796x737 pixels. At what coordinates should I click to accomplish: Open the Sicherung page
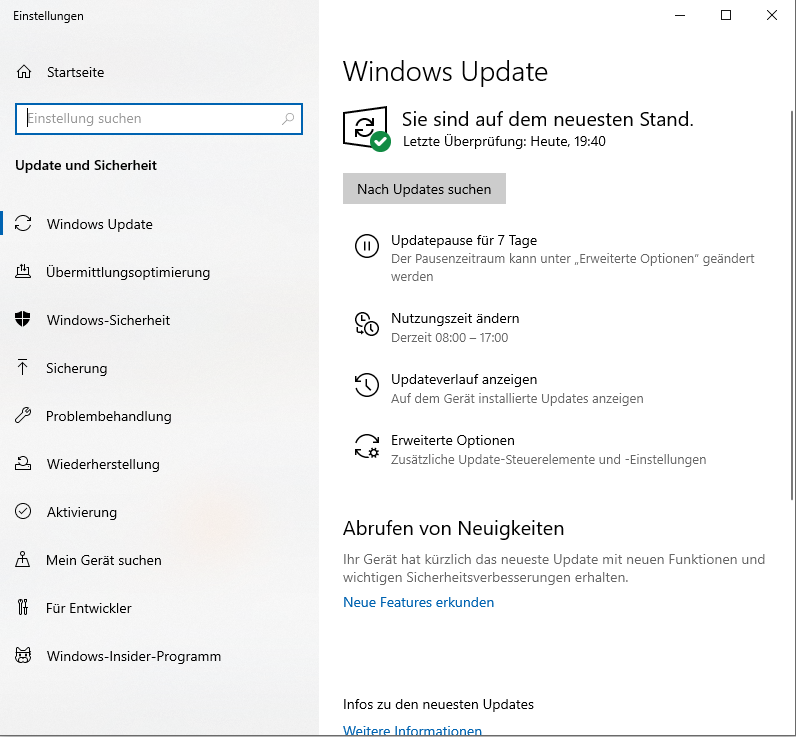pyautogui.click(x=77, y=368)
